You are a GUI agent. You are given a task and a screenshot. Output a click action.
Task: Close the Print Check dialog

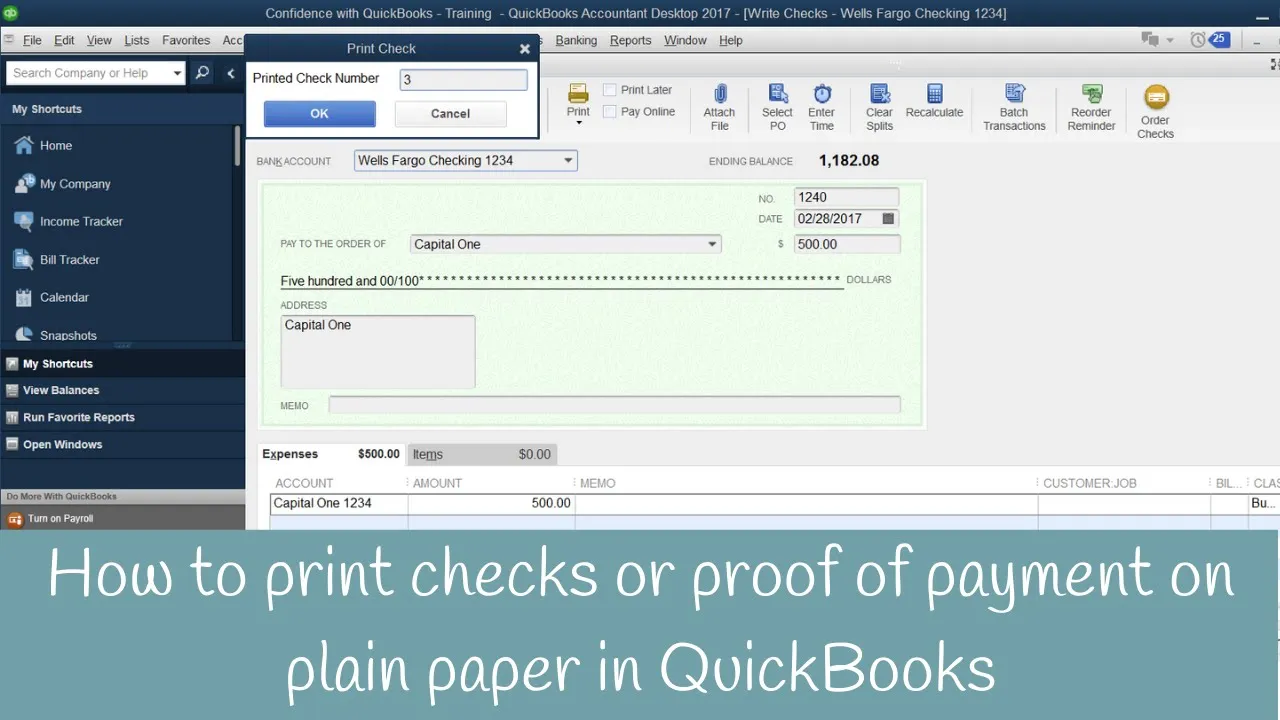[525, 48]
